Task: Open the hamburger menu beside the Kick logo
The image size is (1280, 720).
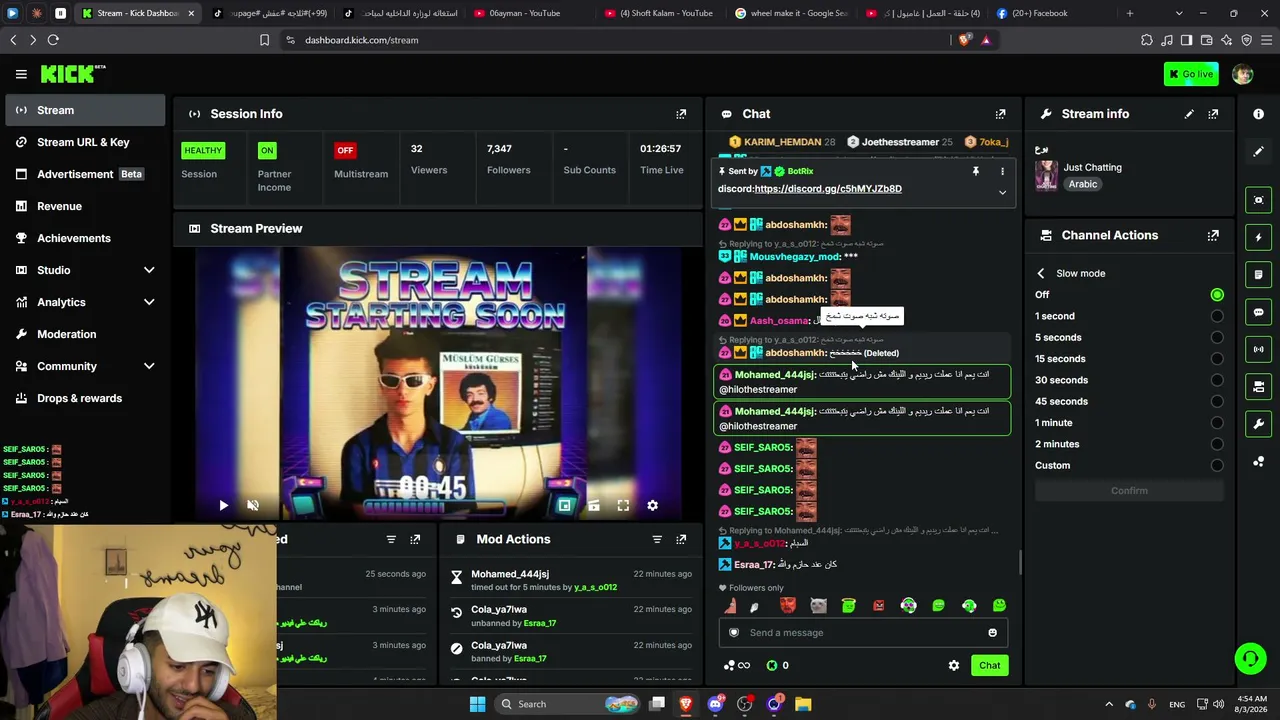Action: 21,74
